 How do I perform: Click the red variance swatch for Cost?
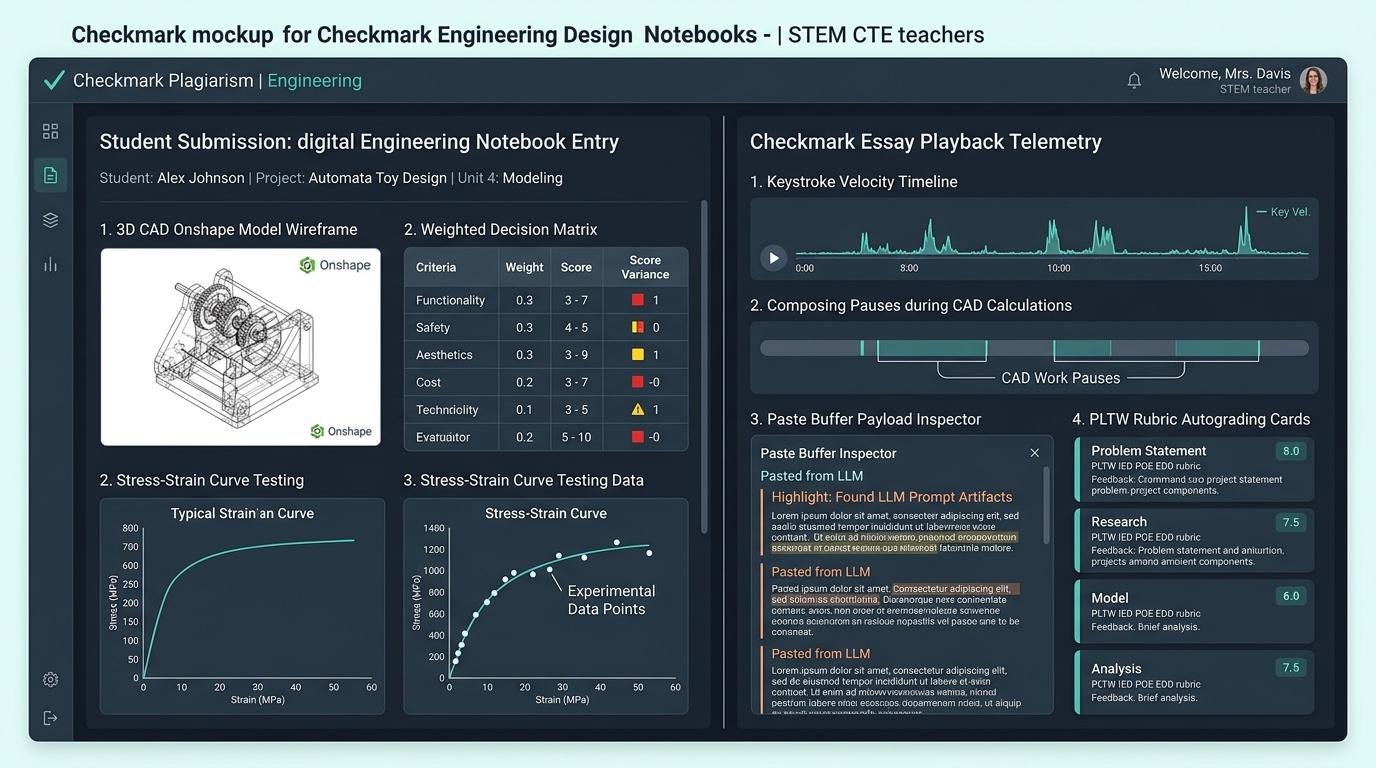coord(638,382)
